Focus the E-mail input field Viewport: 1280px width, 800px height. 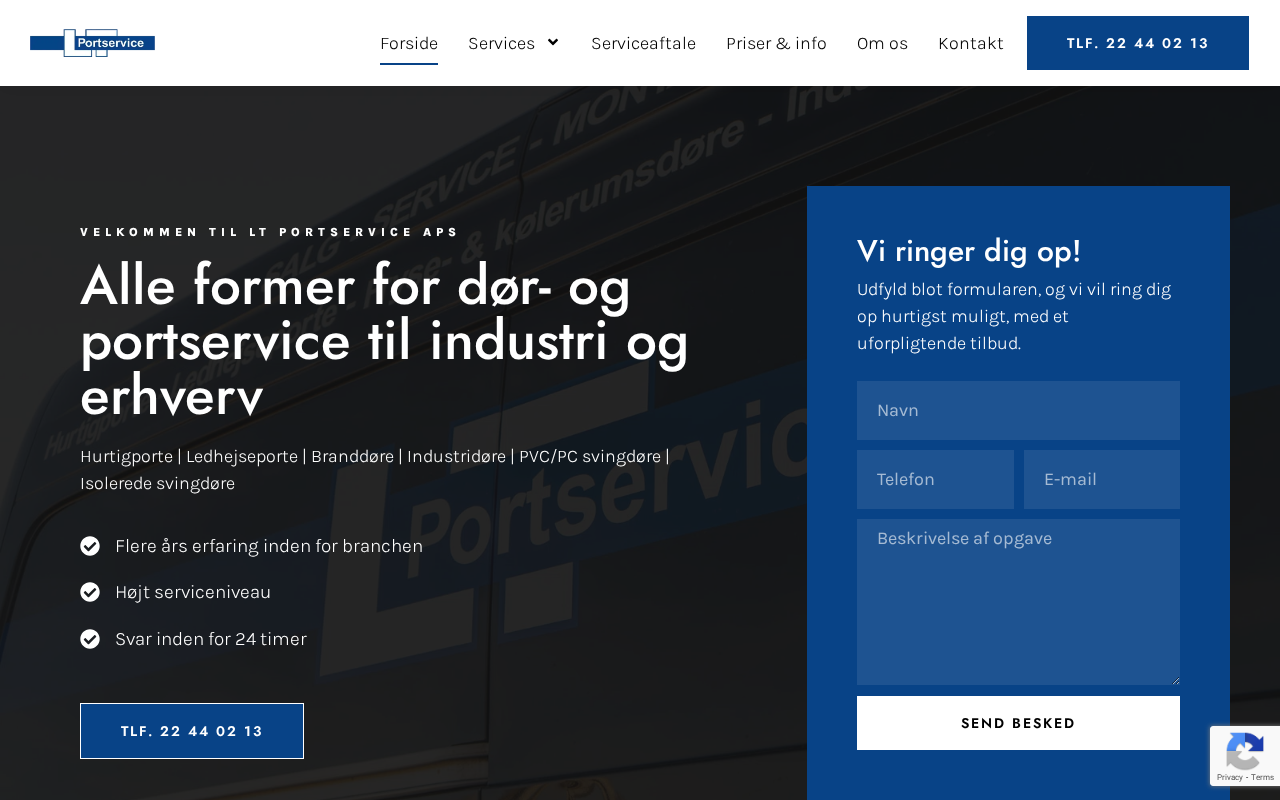click(x=1102, y=479)
